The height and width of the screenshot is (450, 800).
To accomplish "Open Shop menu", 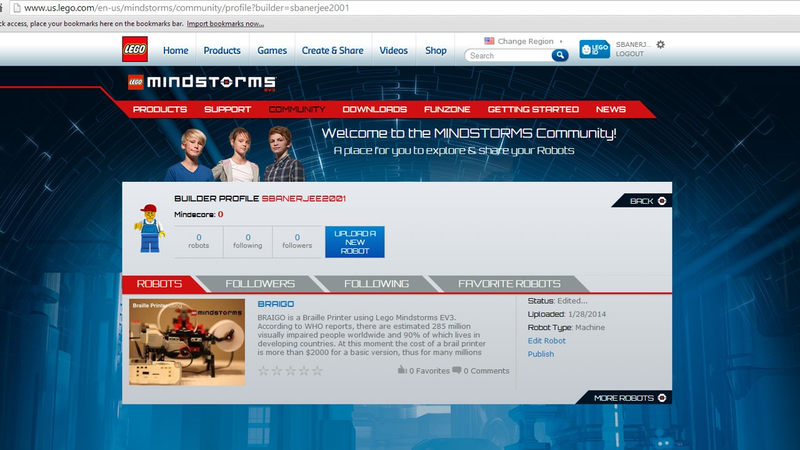I will coord(436,51).
